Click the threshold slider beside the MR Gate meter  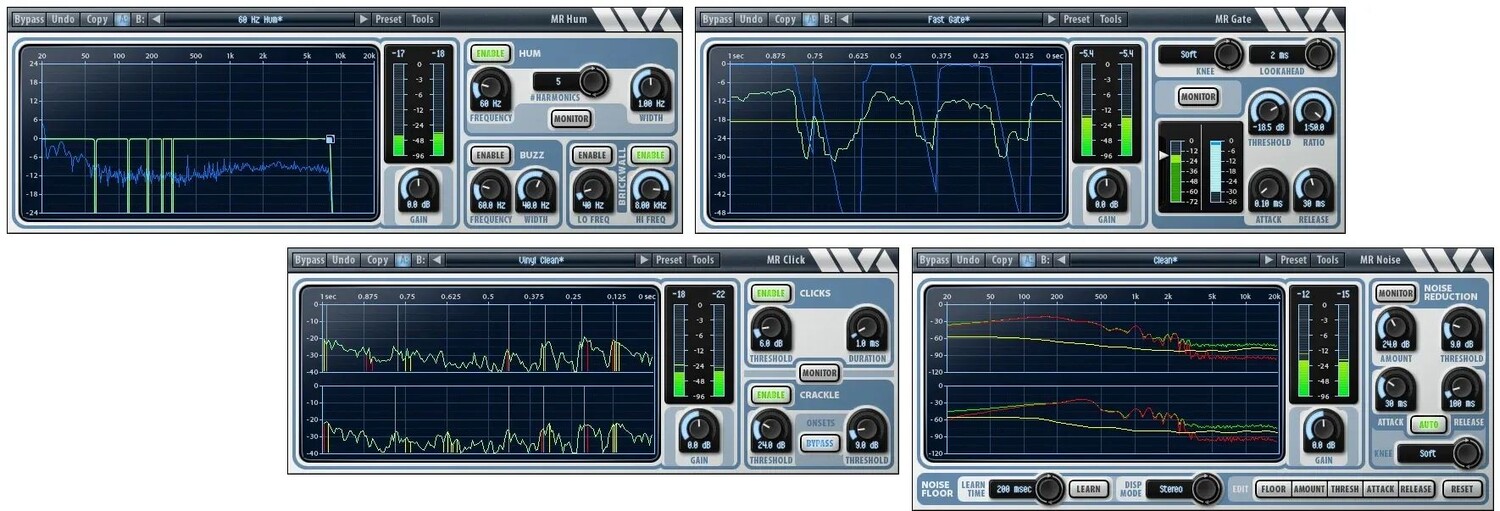coord(1161,156)
